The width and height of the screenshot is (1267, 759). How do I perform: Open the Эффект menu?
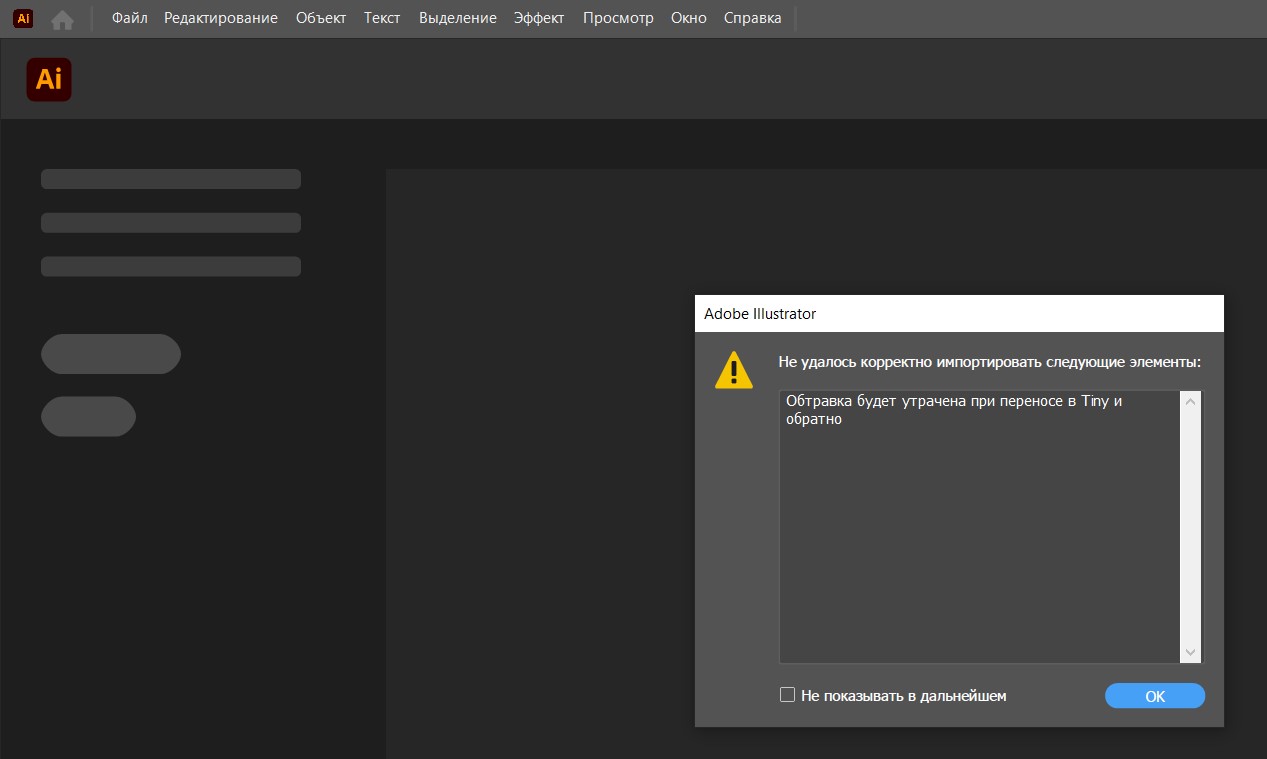539,18
